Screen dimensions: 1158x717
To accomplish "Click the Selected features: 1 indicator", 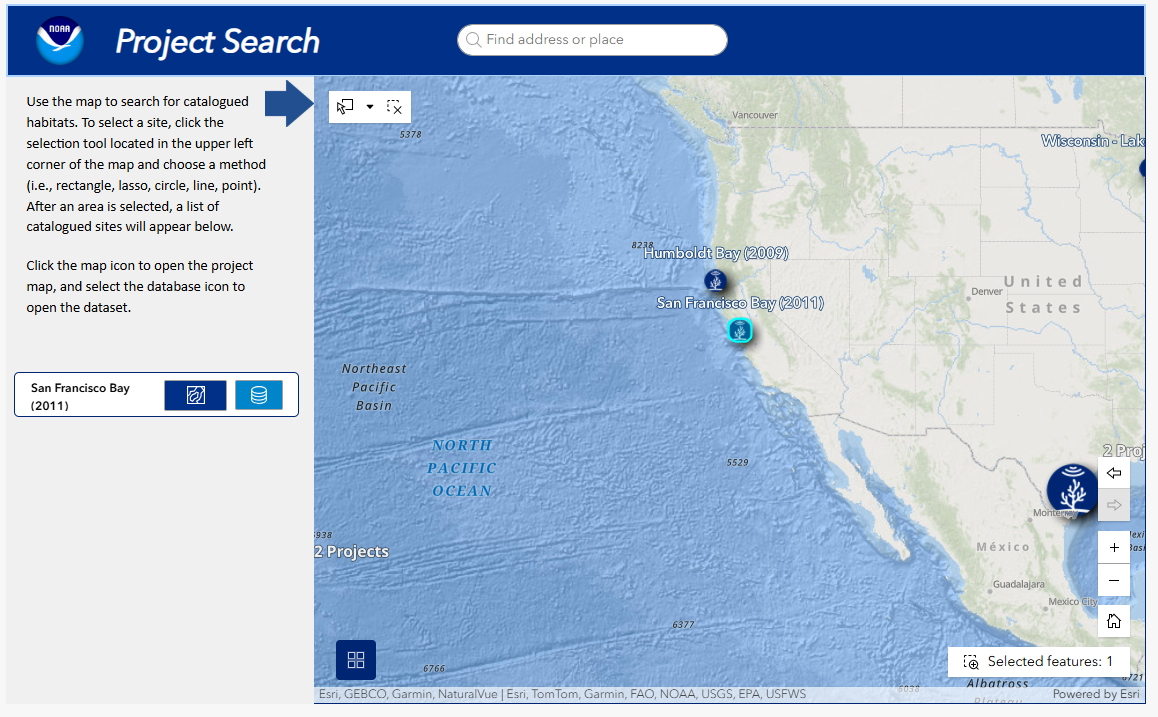I will point(1039,662).
